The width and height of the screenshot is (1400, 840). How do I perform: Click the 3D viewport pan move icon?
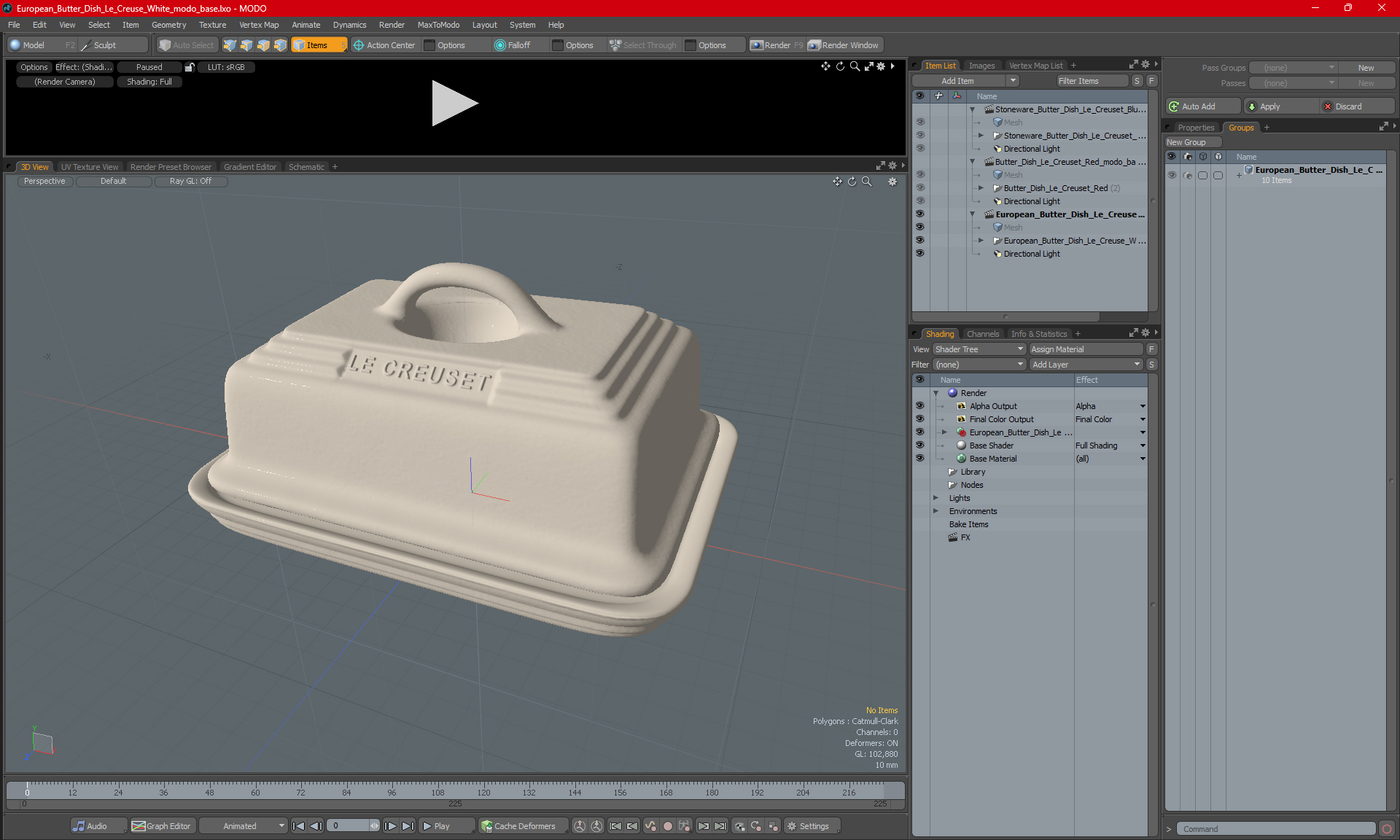[837, 182]
